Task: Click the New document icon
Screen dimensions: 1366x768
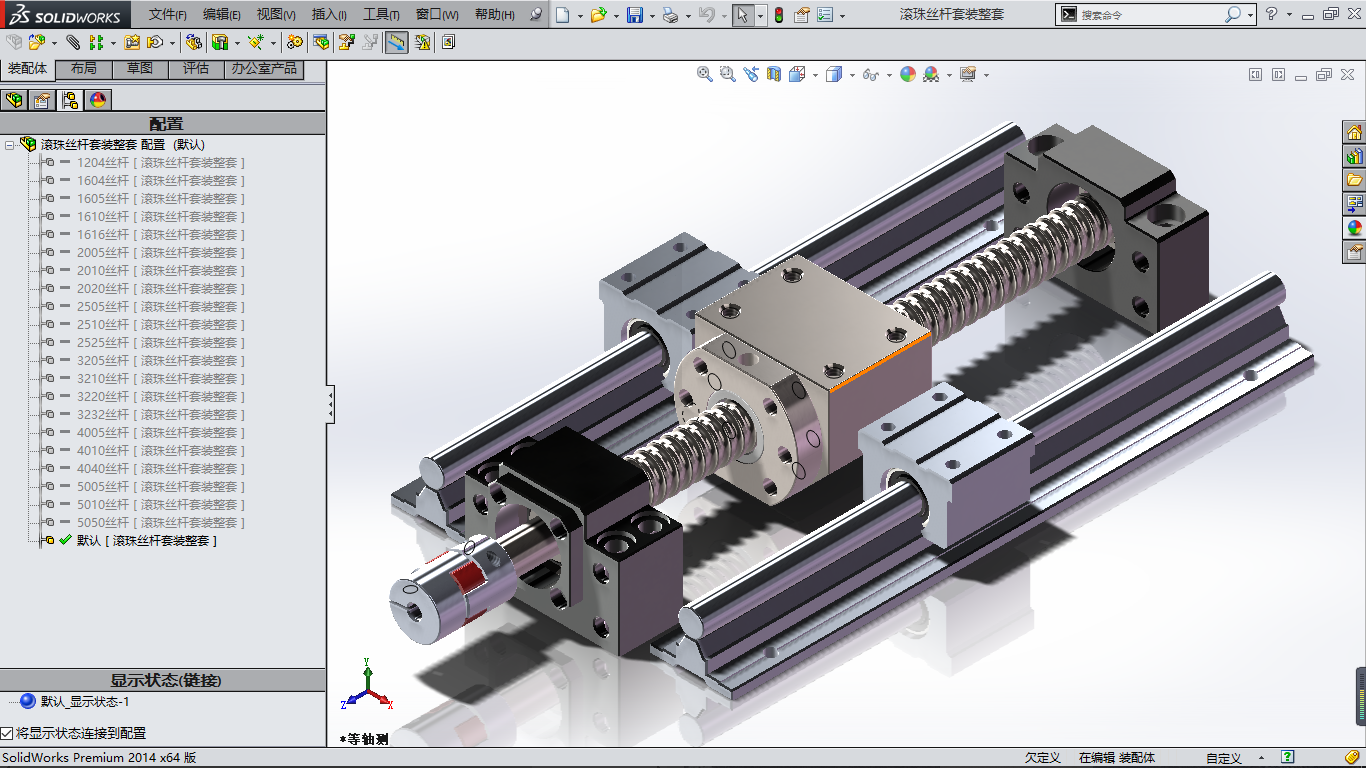Action: [564, 15]
